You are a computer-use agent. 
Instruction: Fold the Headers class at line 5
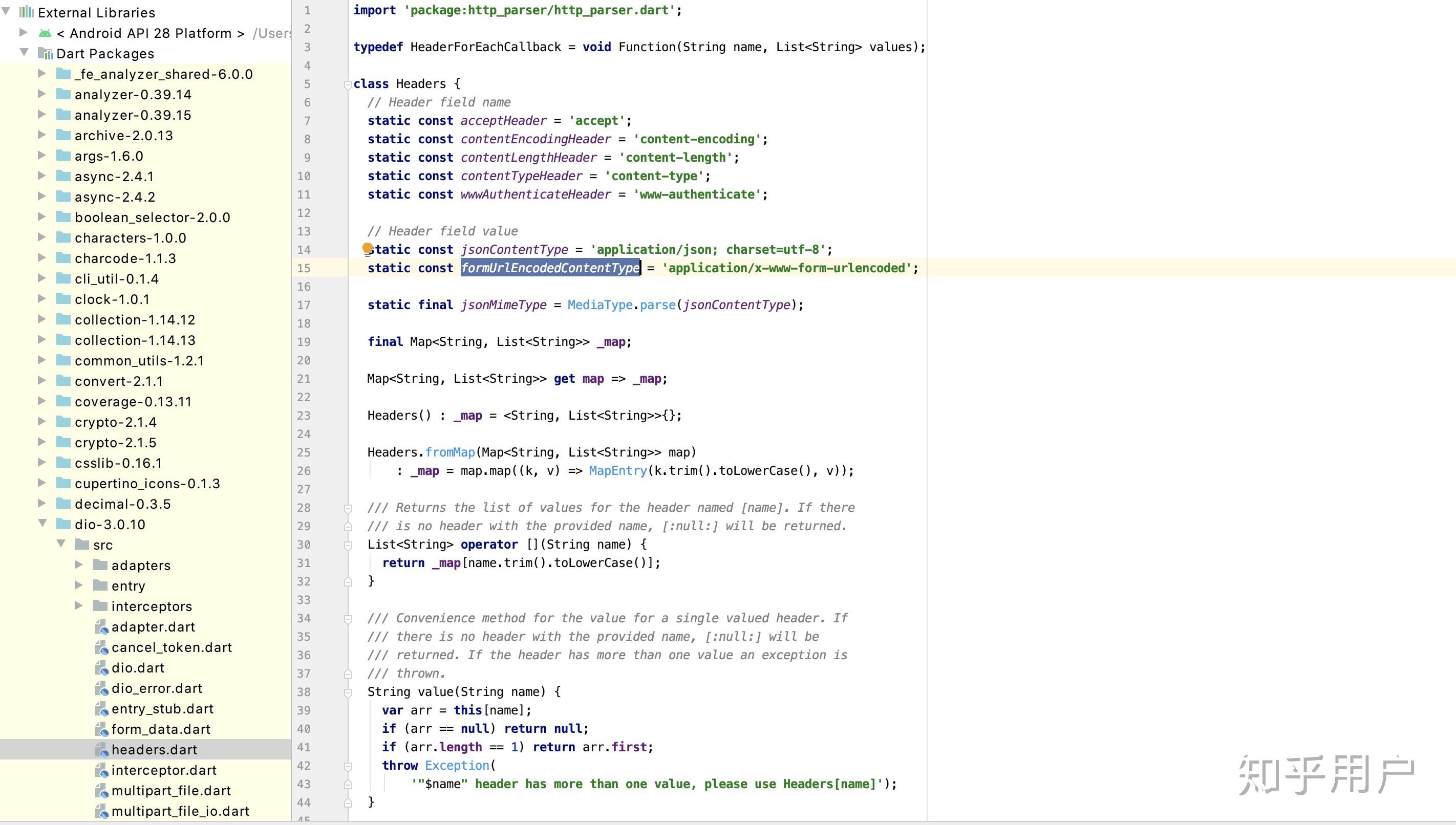348,84
